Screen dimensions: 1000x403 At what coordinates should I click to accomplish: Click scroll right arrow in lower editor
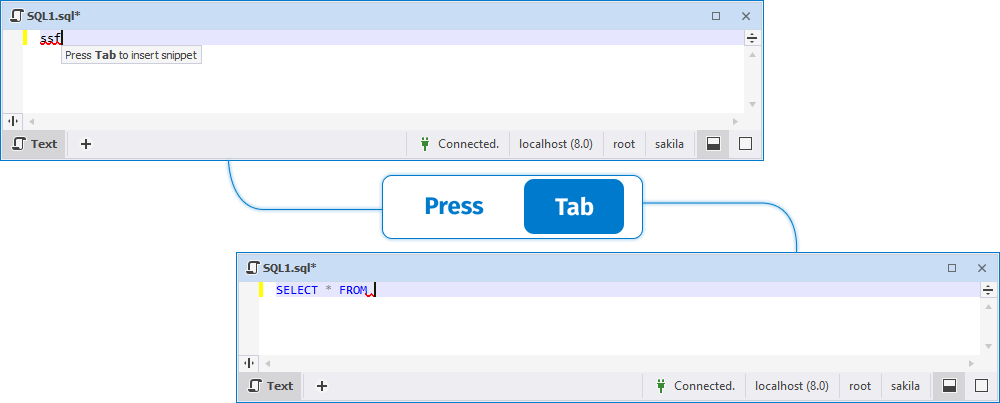point(971,363)
